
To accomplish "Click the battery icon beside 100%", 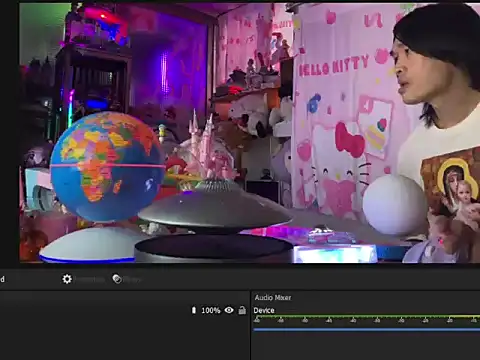I will pos(194,310).
